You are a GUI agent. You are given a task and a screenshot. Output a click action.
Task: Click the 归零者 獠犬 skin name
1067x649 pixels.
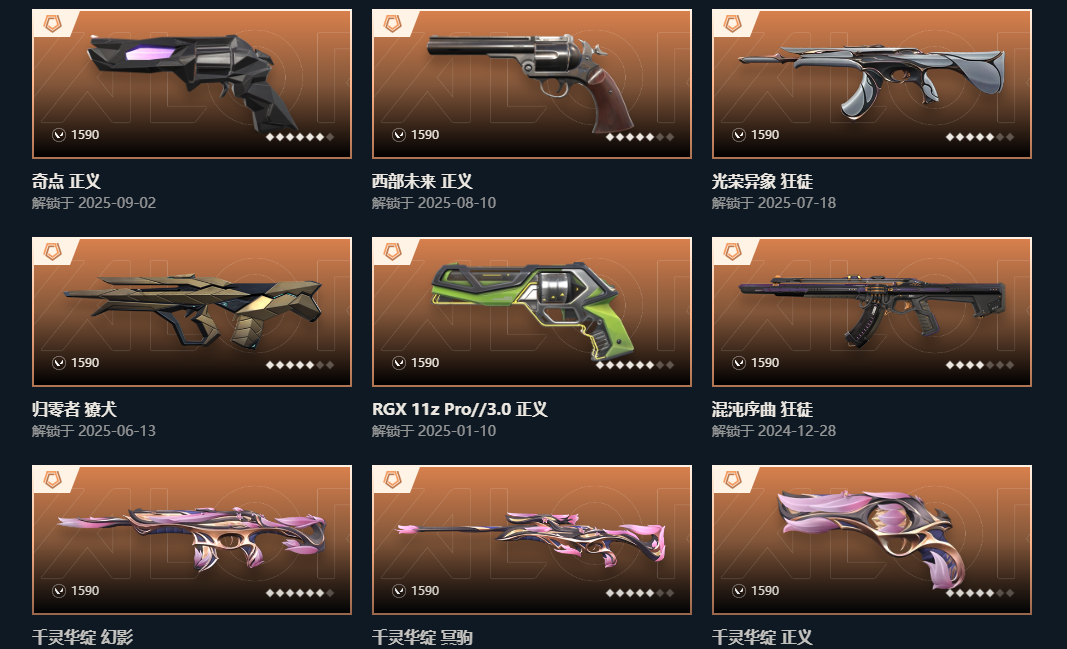pyautogui.click(x=74, y=410)
